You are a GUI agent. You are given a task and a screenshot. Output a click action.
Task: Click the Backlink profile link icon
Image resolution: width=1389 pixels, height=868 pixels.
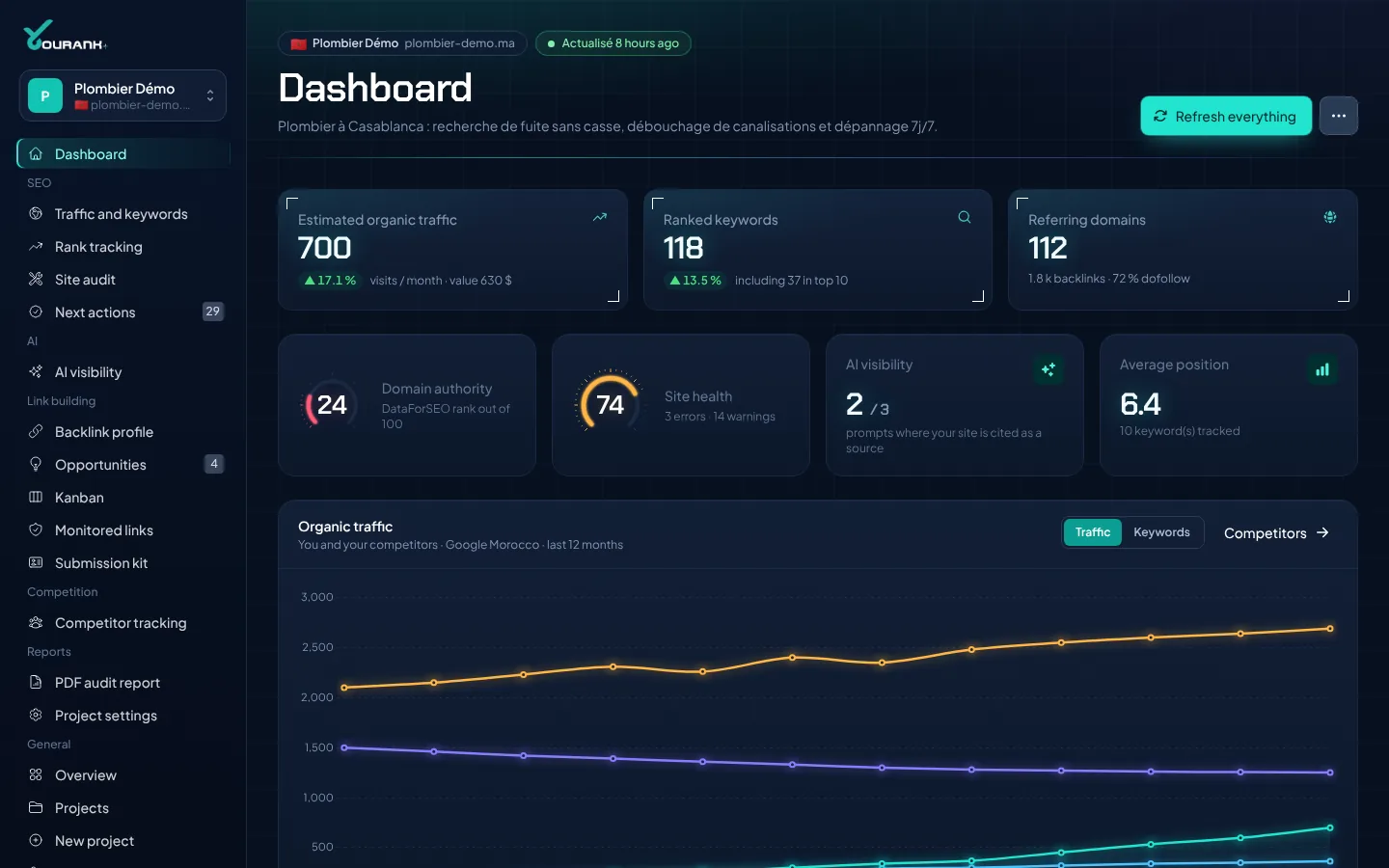pos(36,431)
